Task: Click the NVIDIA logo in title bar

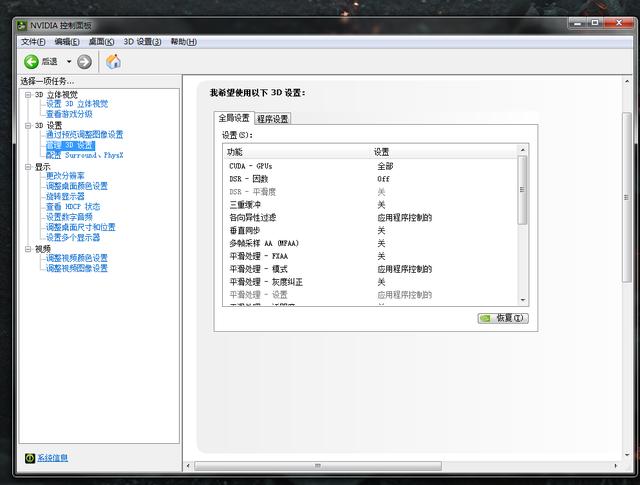Action: coord(22,26)
